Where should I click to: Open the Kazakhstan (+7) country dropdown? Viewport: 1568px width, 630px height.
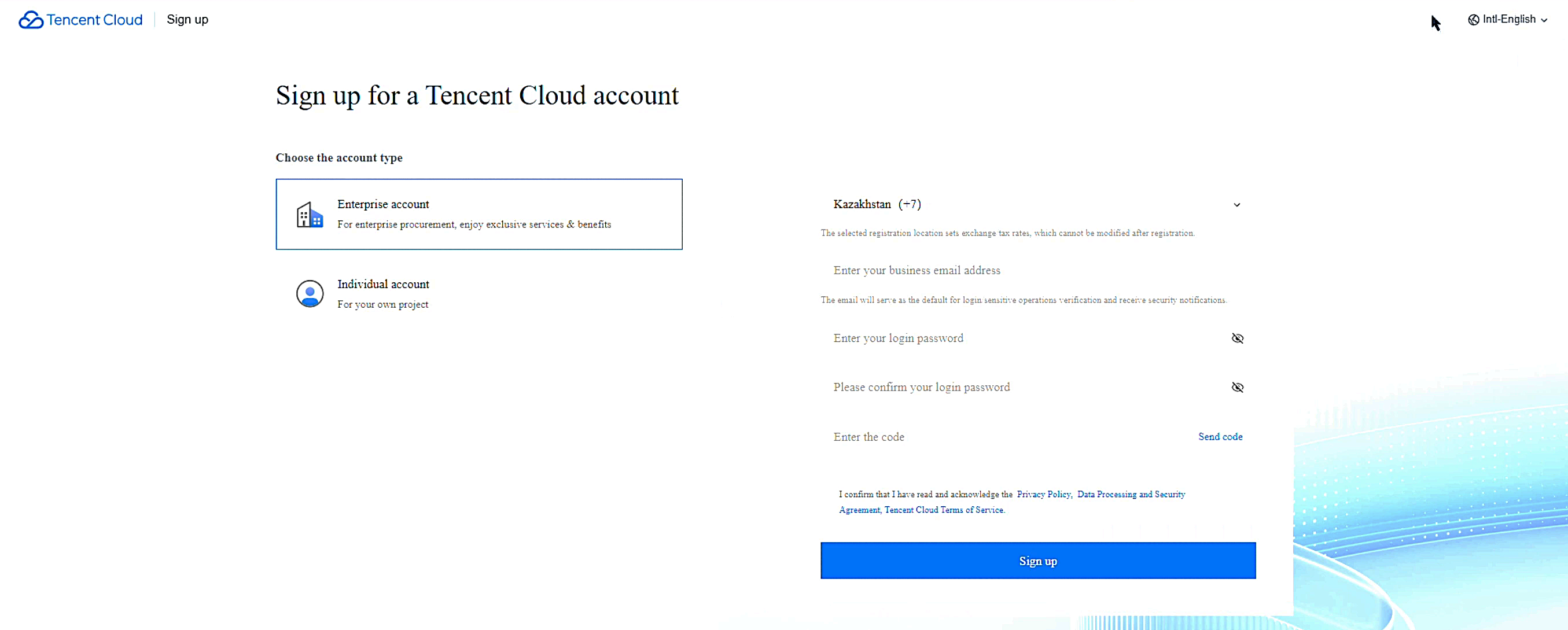1038,205
